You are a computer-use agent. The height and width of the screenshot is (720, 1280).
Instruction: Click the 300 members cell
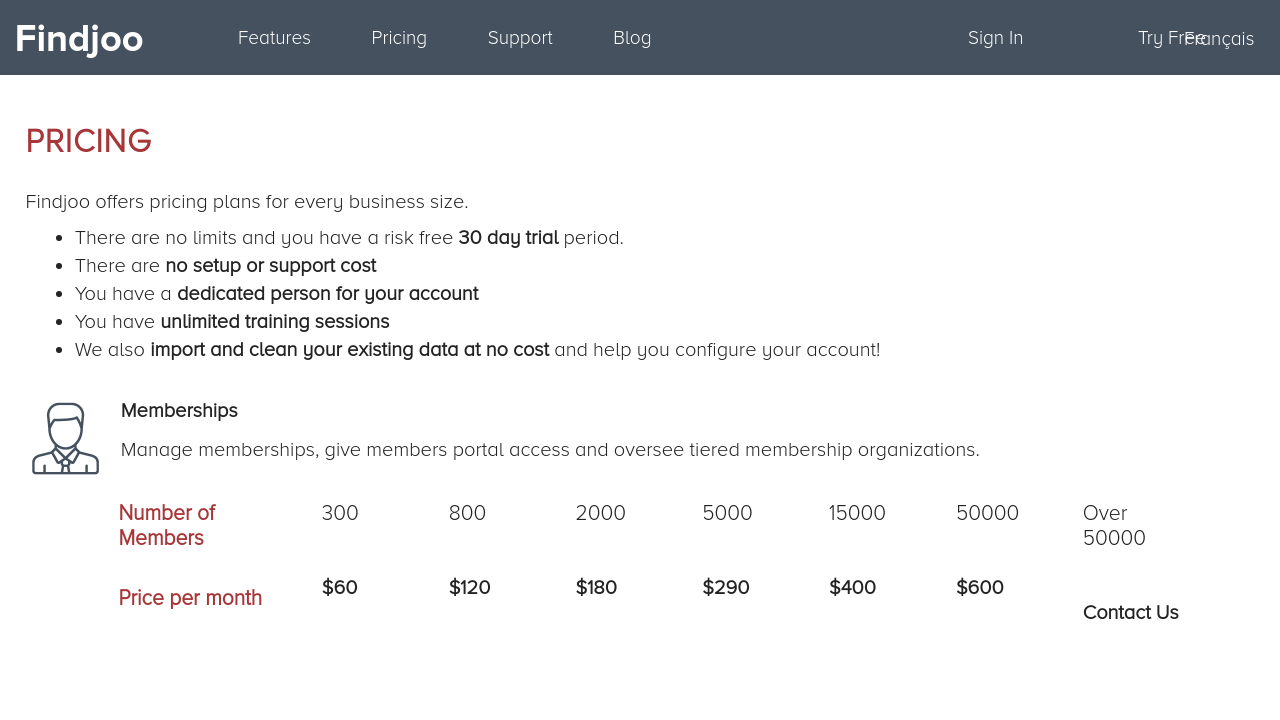pyautogui.click(x=340, y=513)
